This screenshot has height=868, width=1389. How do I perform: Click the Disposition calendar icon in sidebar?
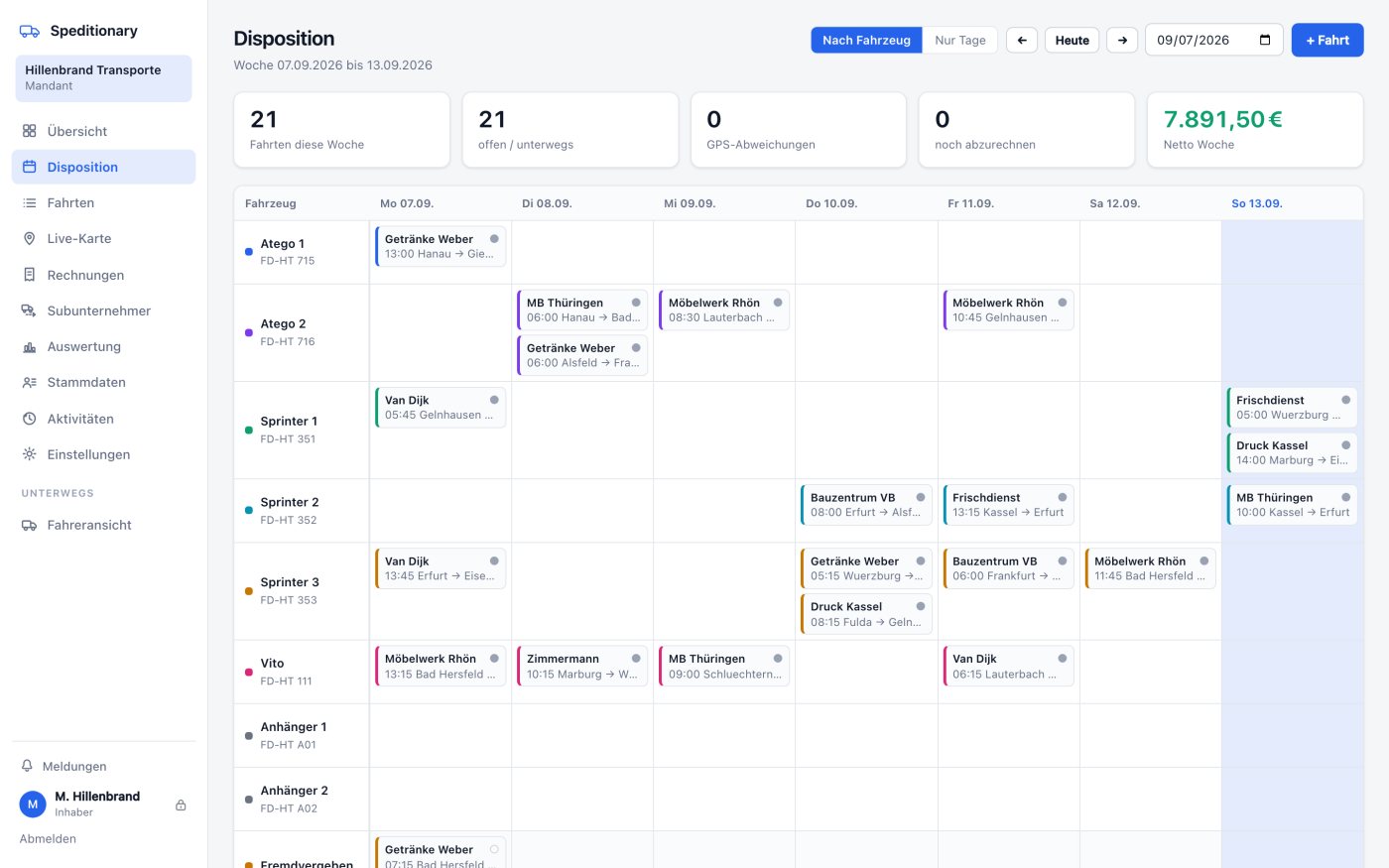pyautogui.click(x=30, y=167)
